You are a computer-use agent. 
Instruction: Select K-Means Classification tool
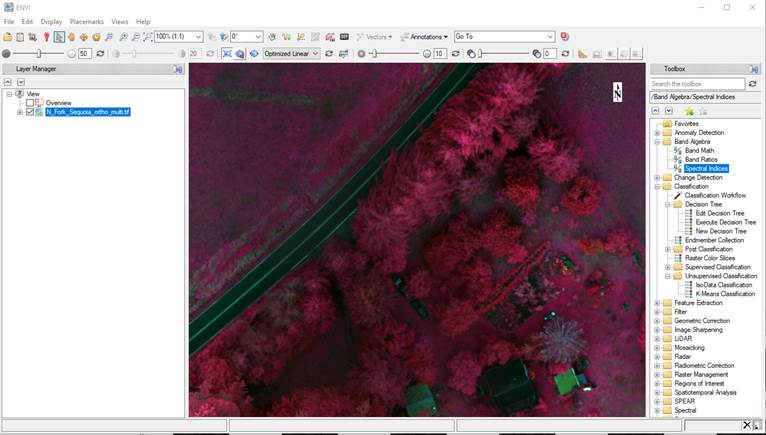(x=725, y=294)
